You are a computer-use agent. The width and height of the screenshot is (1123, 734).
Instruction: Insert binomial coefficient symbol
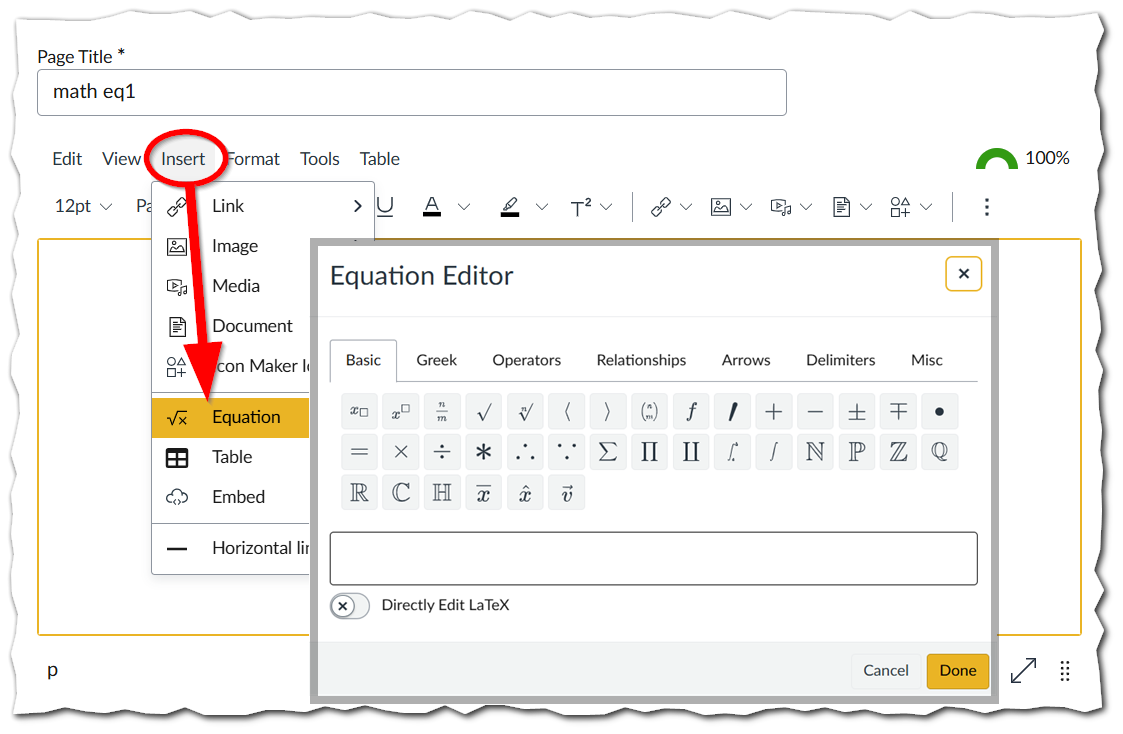click(649, 412)
